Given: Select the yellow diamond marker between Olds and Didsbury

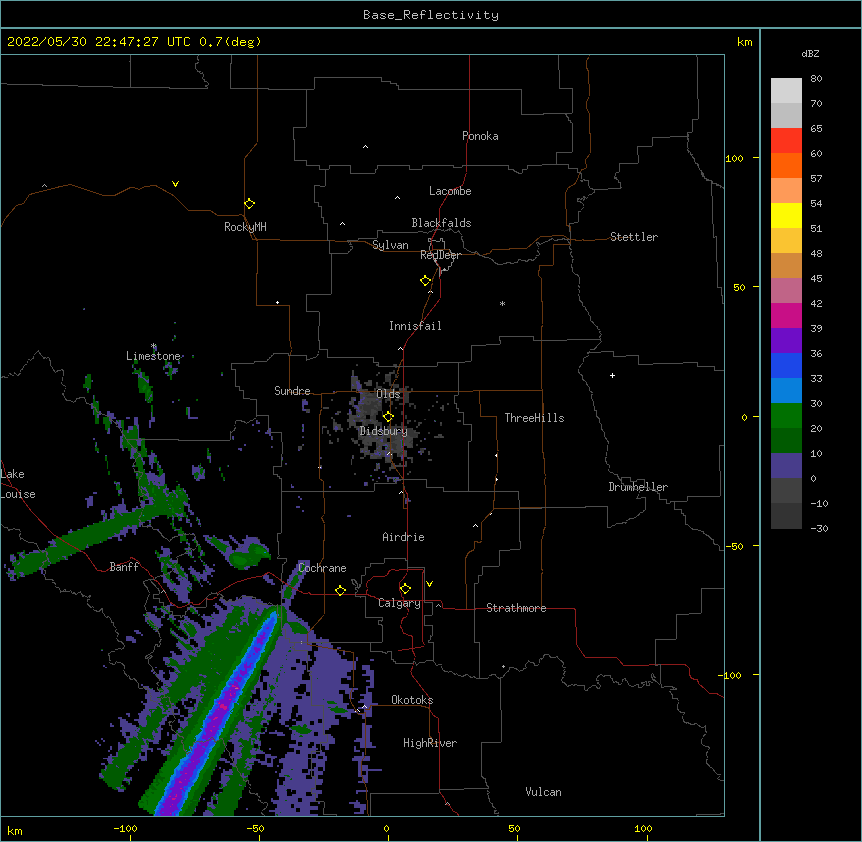Looking at the screenshot, I should click(x=388, y=416).
